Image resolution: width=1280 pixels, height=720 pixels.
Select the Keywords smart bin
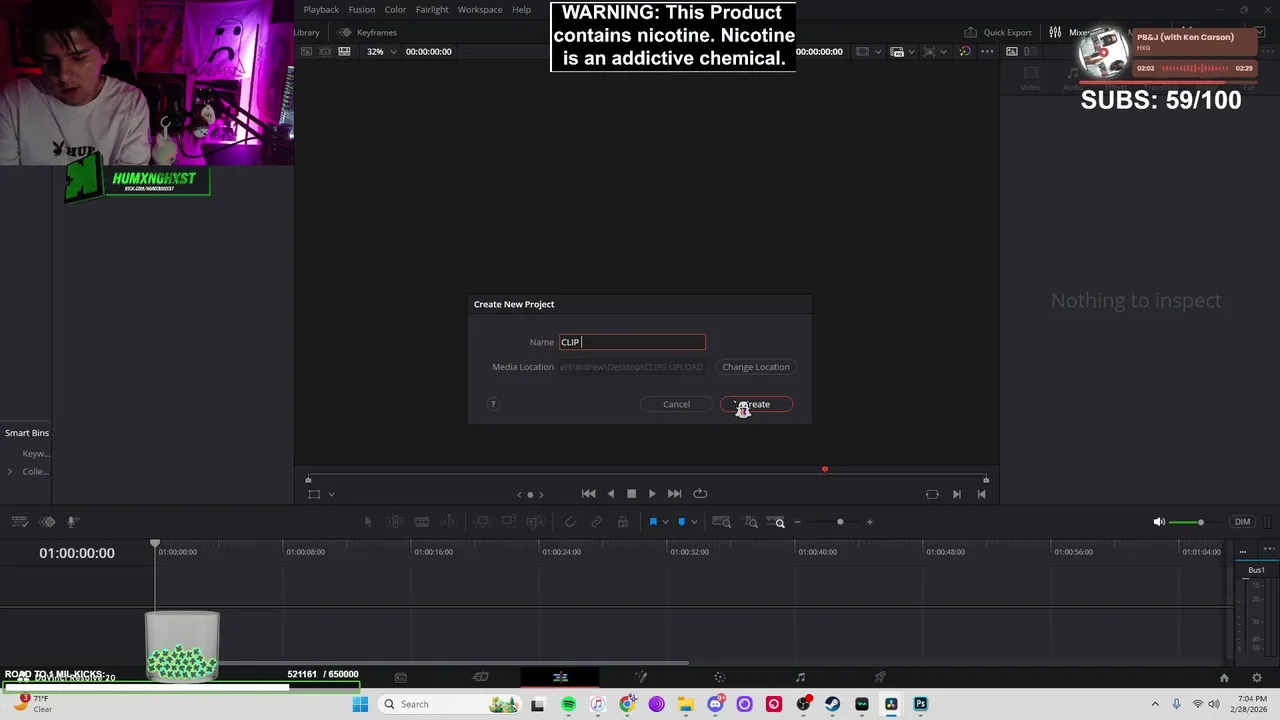[36, 454]
